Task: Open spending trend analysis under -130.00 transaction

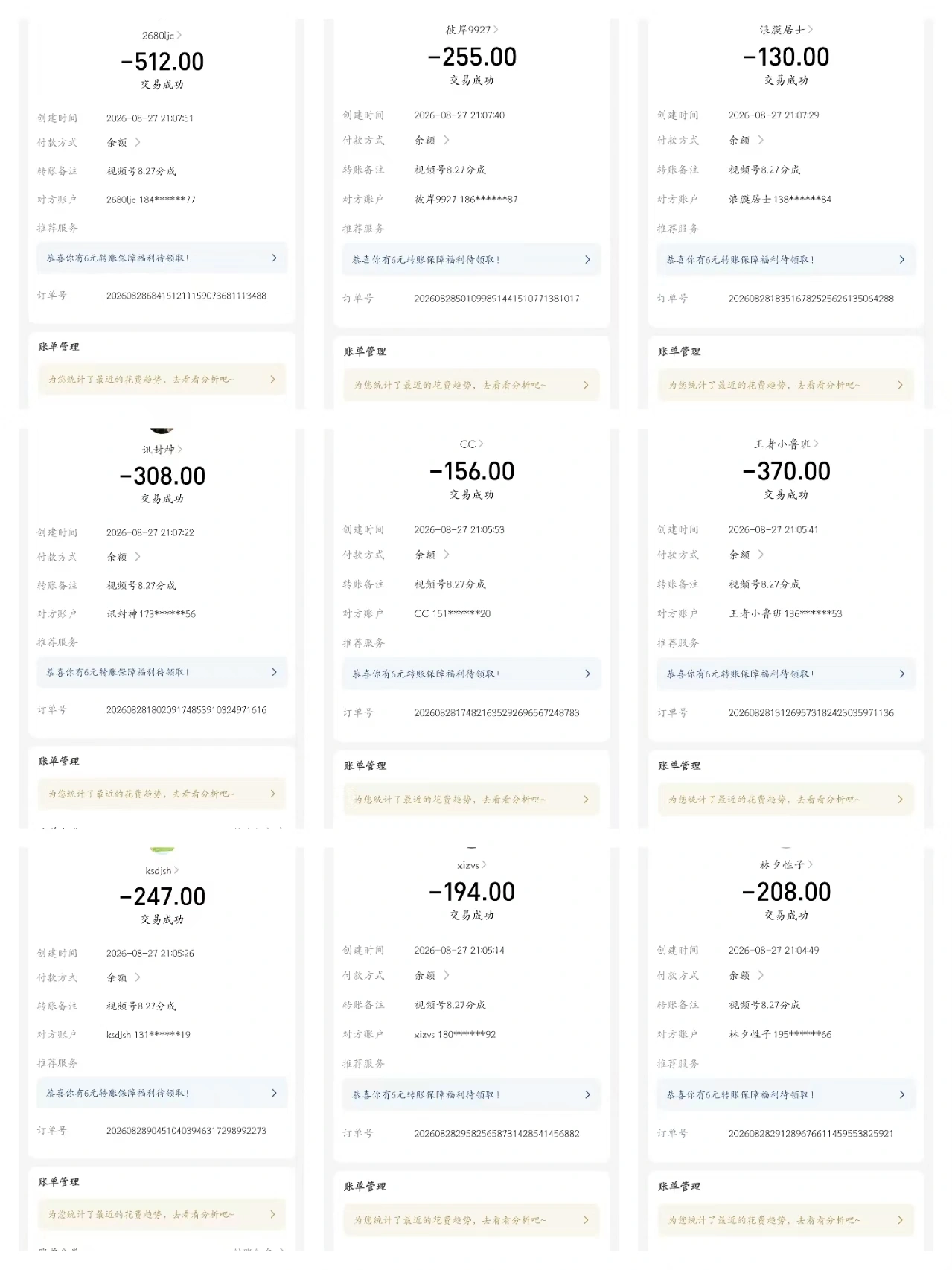Action: point(786,385)
